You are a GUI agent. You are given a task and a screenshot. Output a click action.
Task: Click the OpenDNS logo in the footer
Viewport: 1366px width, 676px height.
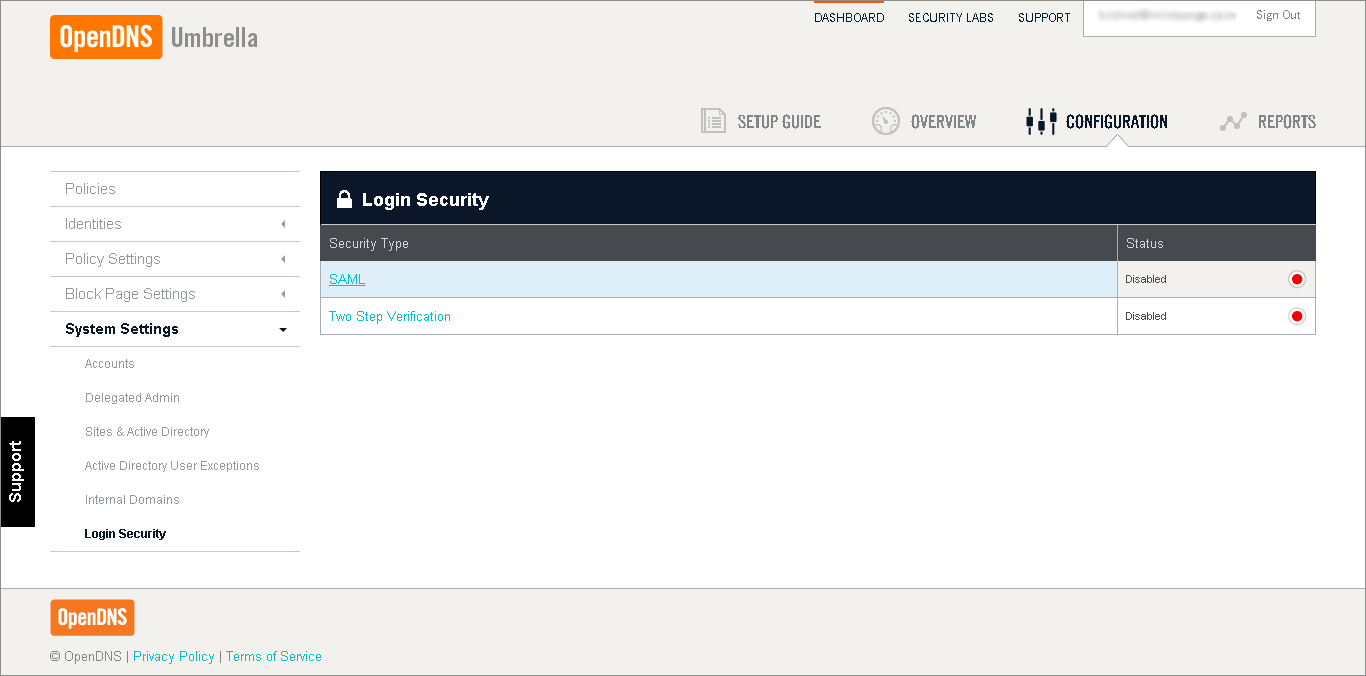[x=92, y=617]
